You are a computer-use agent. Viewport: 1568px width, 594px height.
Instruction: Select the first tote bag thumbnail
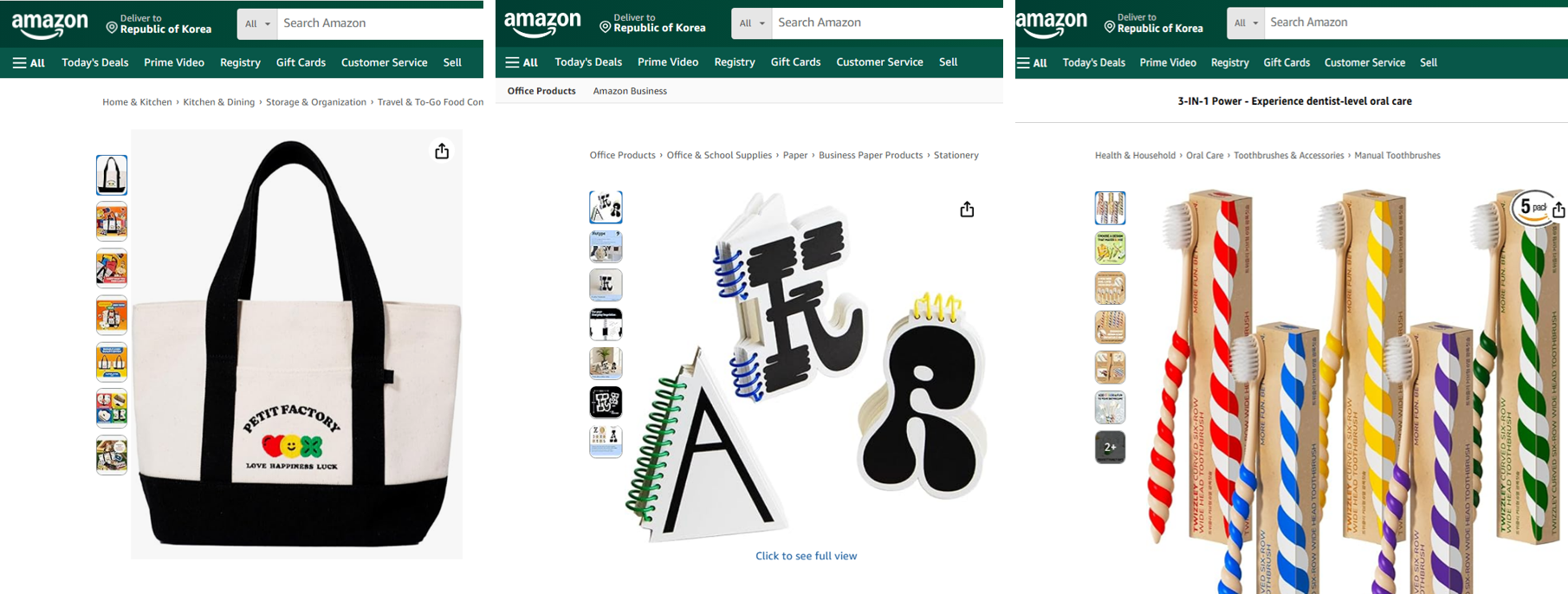[112, 175]
